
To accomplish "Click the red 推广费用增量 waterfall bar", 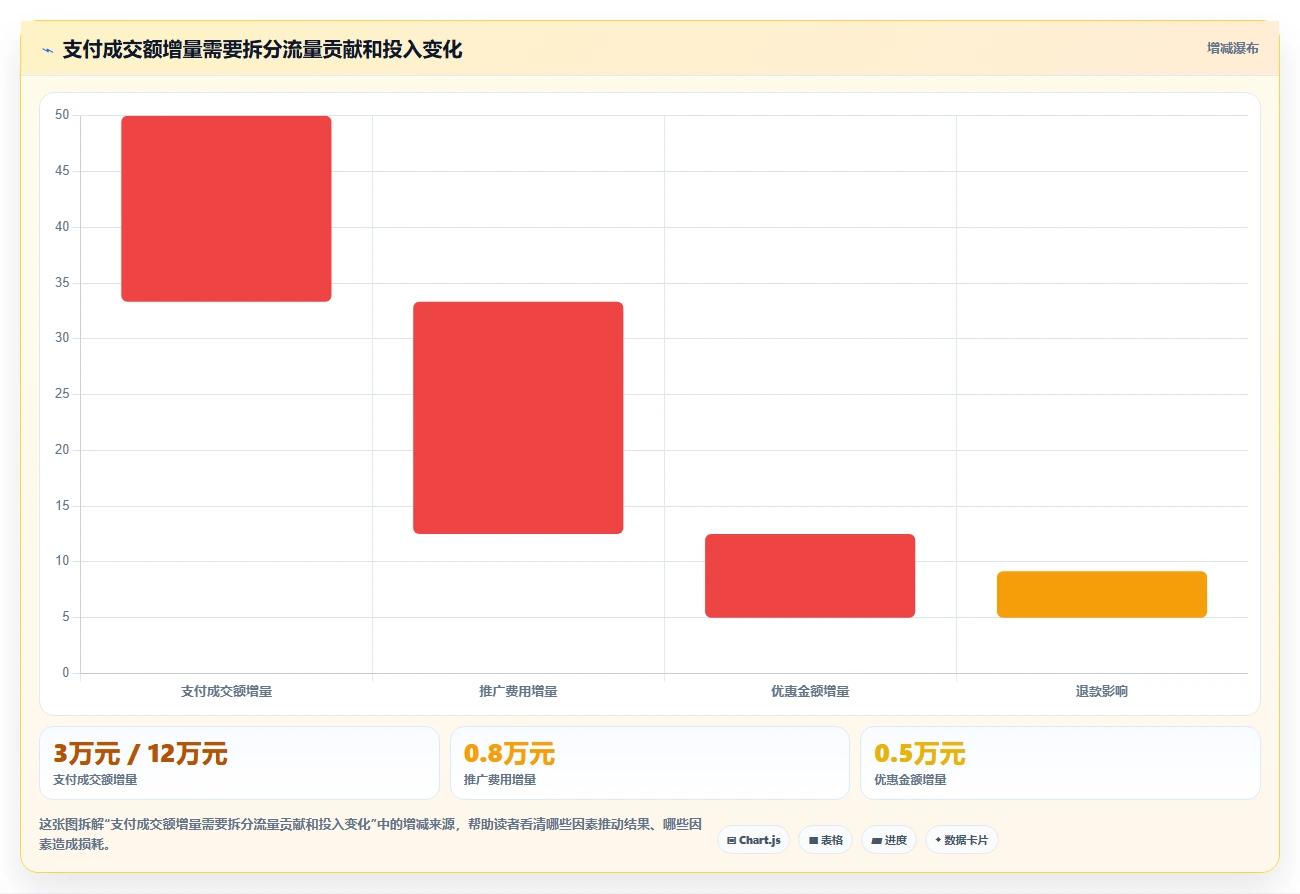I will click(x=518, y=418).
